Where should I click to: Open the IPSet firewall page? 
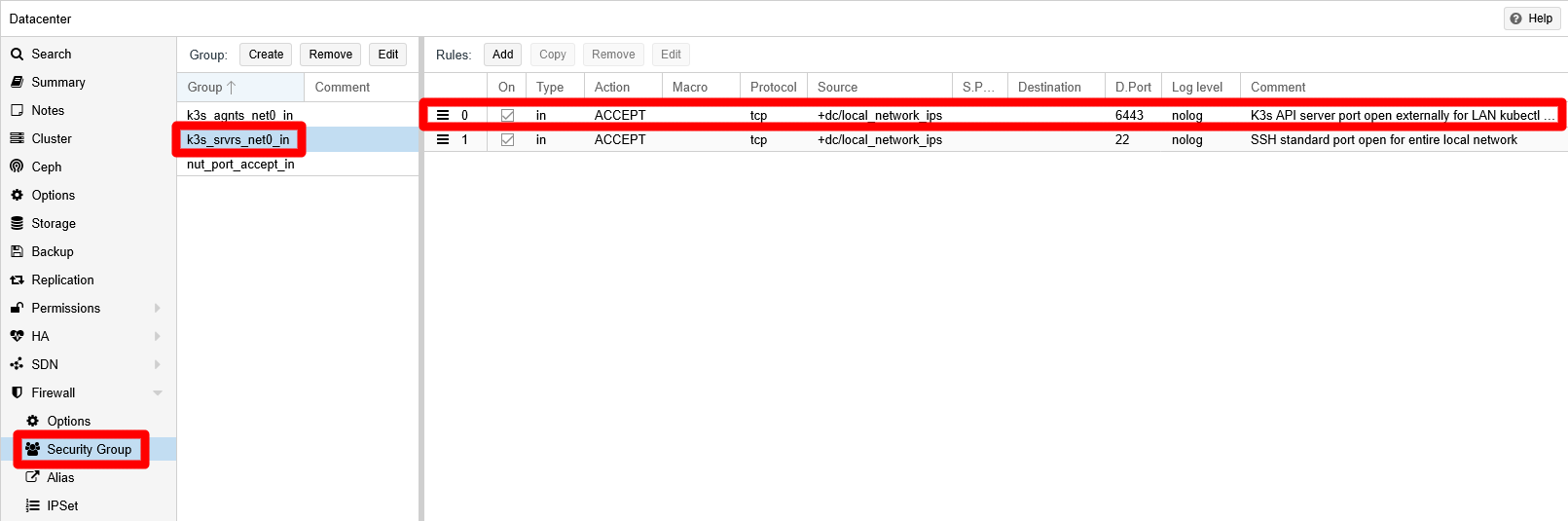(x=61, y=505)
